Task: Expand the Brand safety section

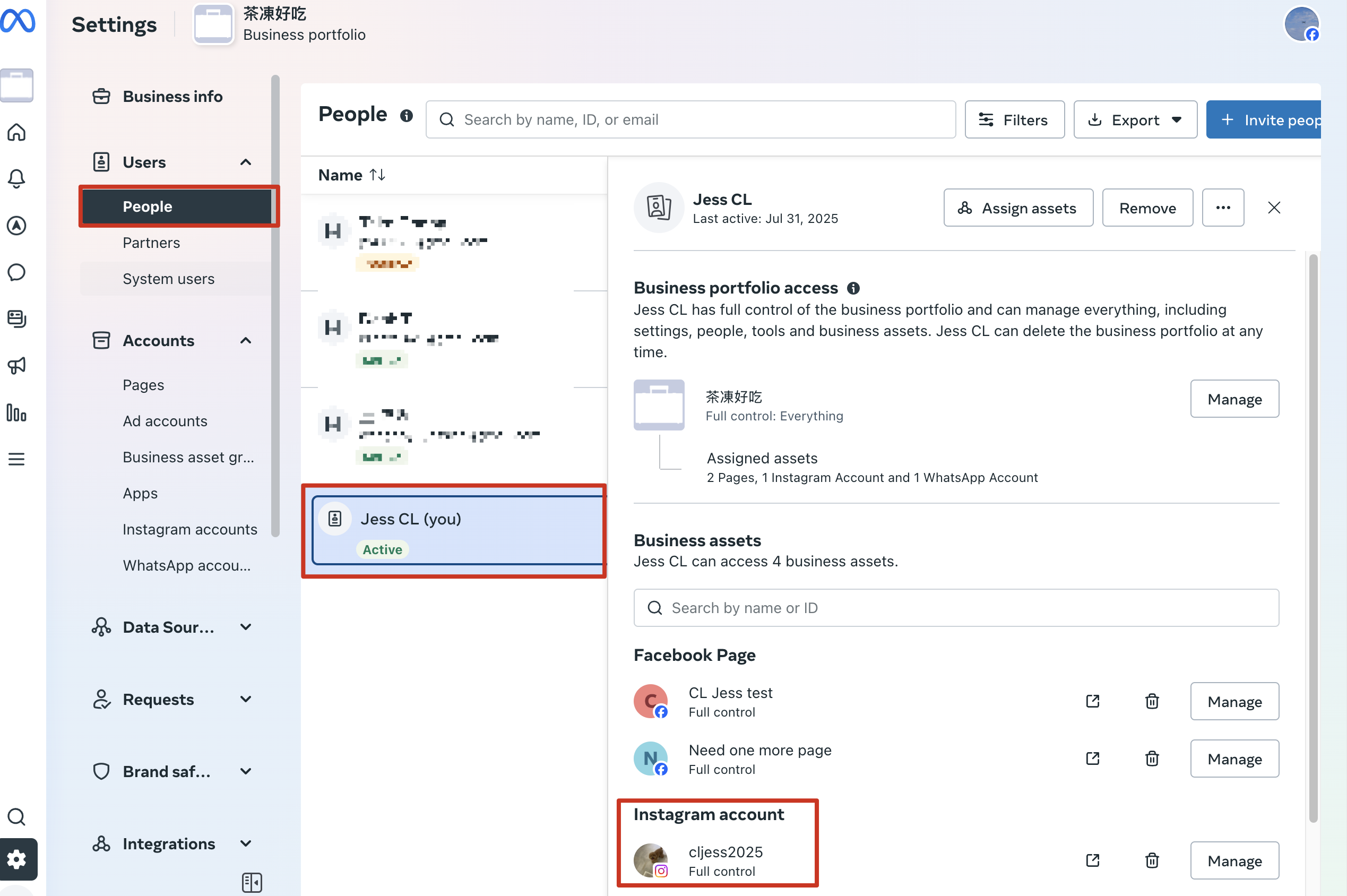Action: (x=246, y=771)
